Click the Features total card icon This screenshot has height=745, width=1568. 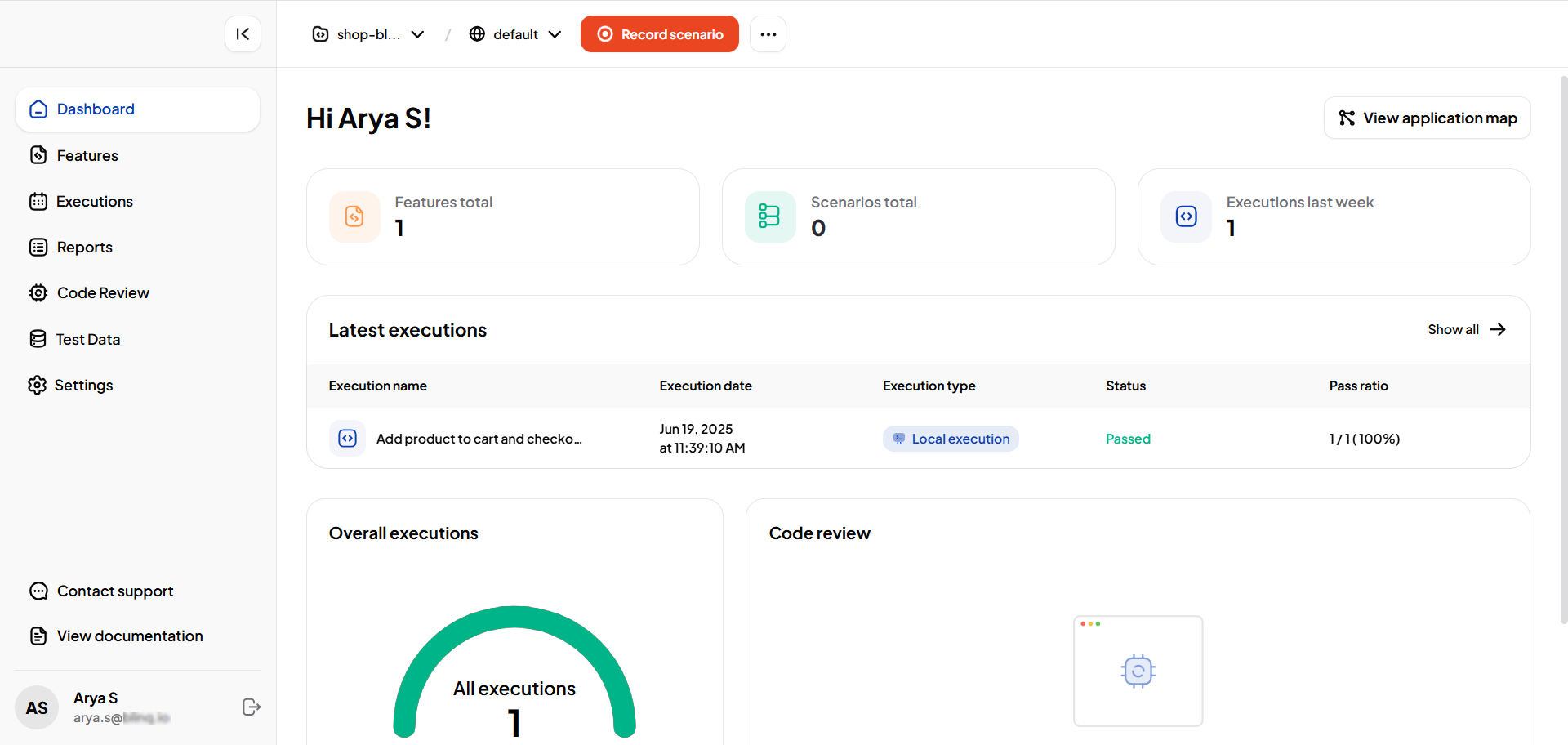(354, 216)
